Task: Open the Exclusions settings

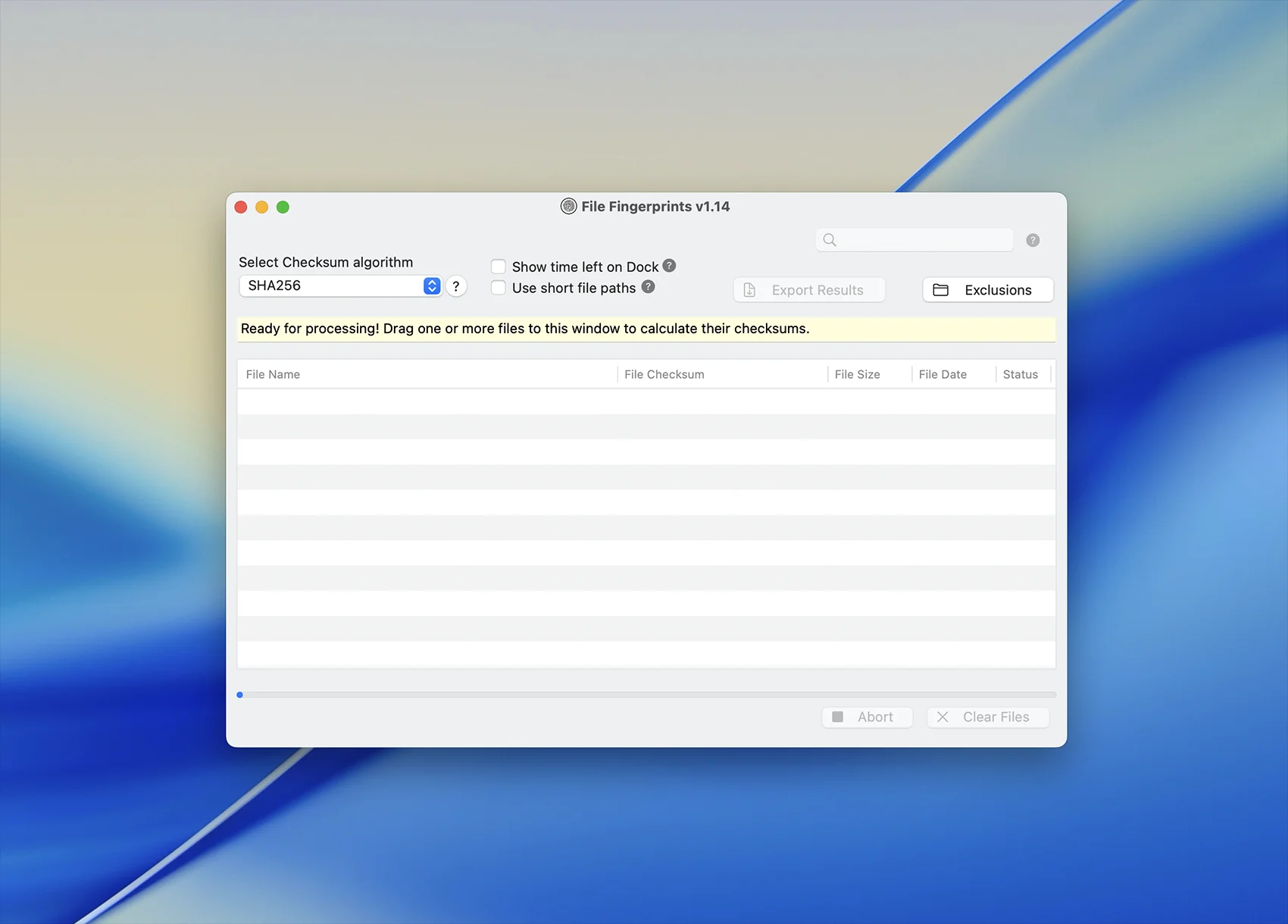Action: pos(988,290)
